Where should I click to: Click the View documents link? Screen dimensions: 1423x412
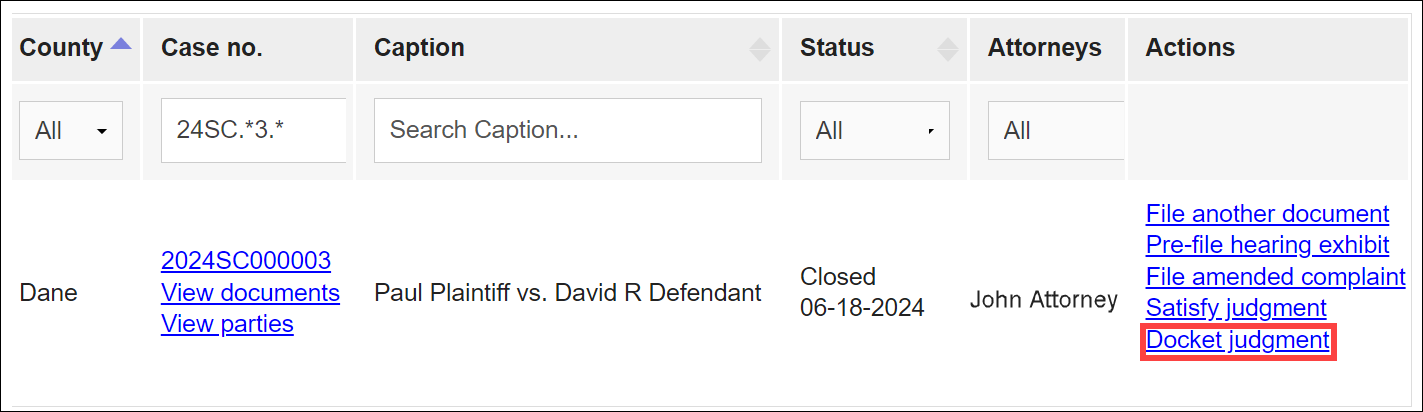(250, 293)
